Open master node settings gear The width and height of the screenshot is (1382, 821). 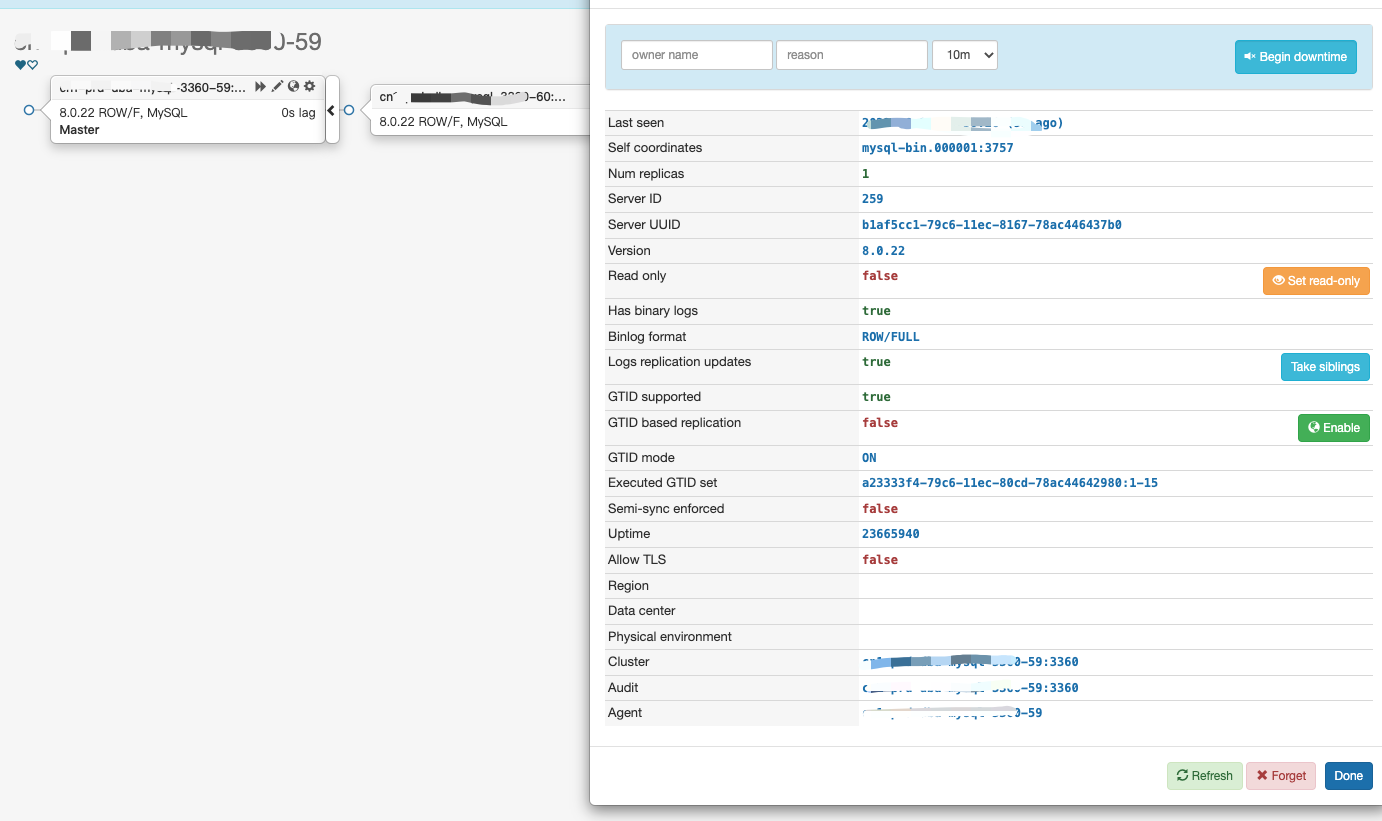(309, 87)
